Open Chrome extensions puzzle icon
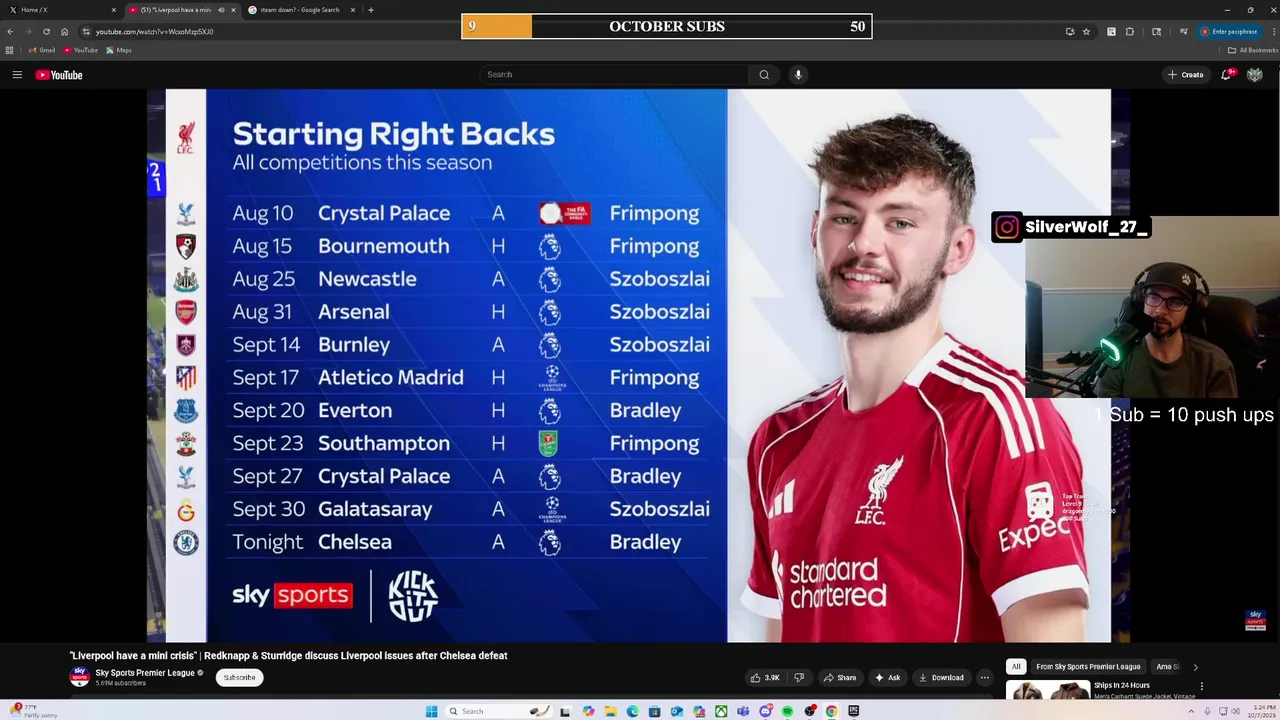The width and height of the screenshot is (1280, 720). click(1129, 31)
